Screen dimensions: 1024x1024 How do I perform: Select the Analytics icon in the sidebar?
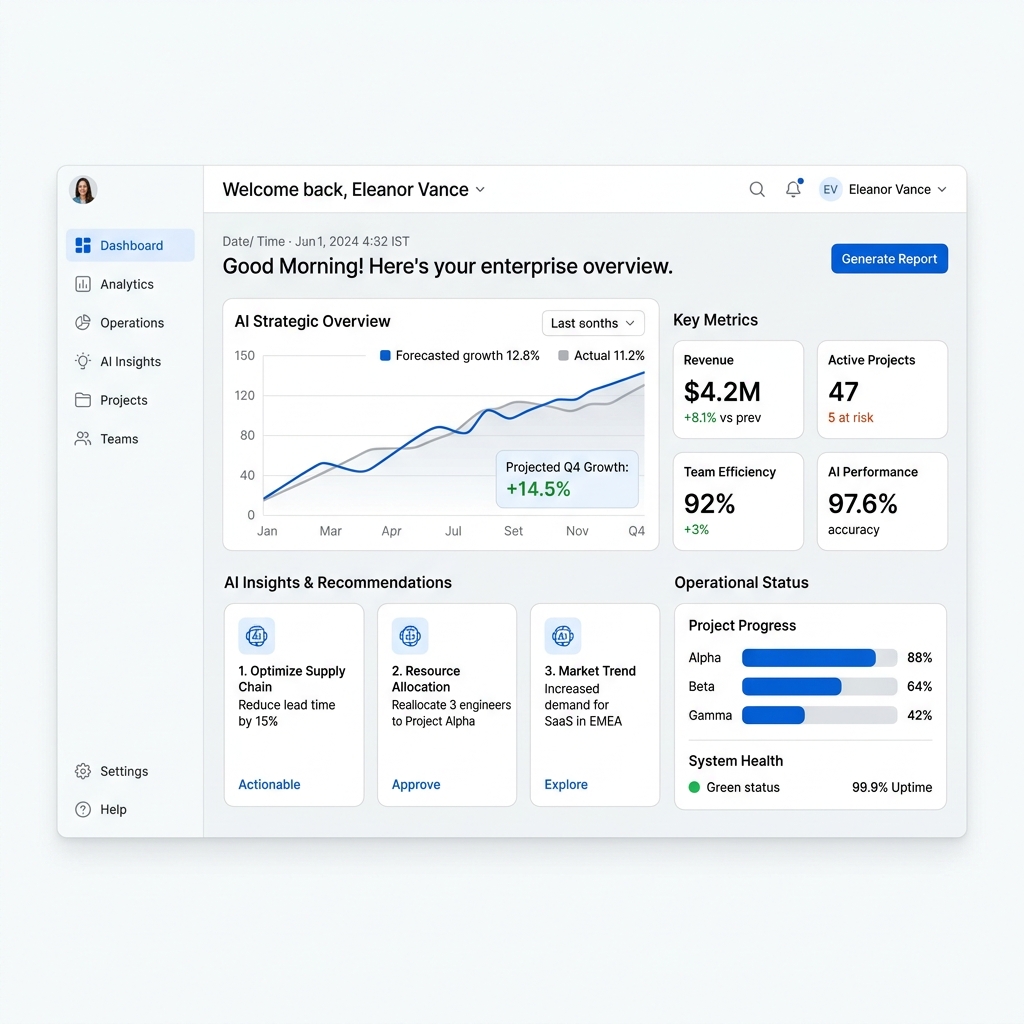pyautogui.click(x=85, y=284)
